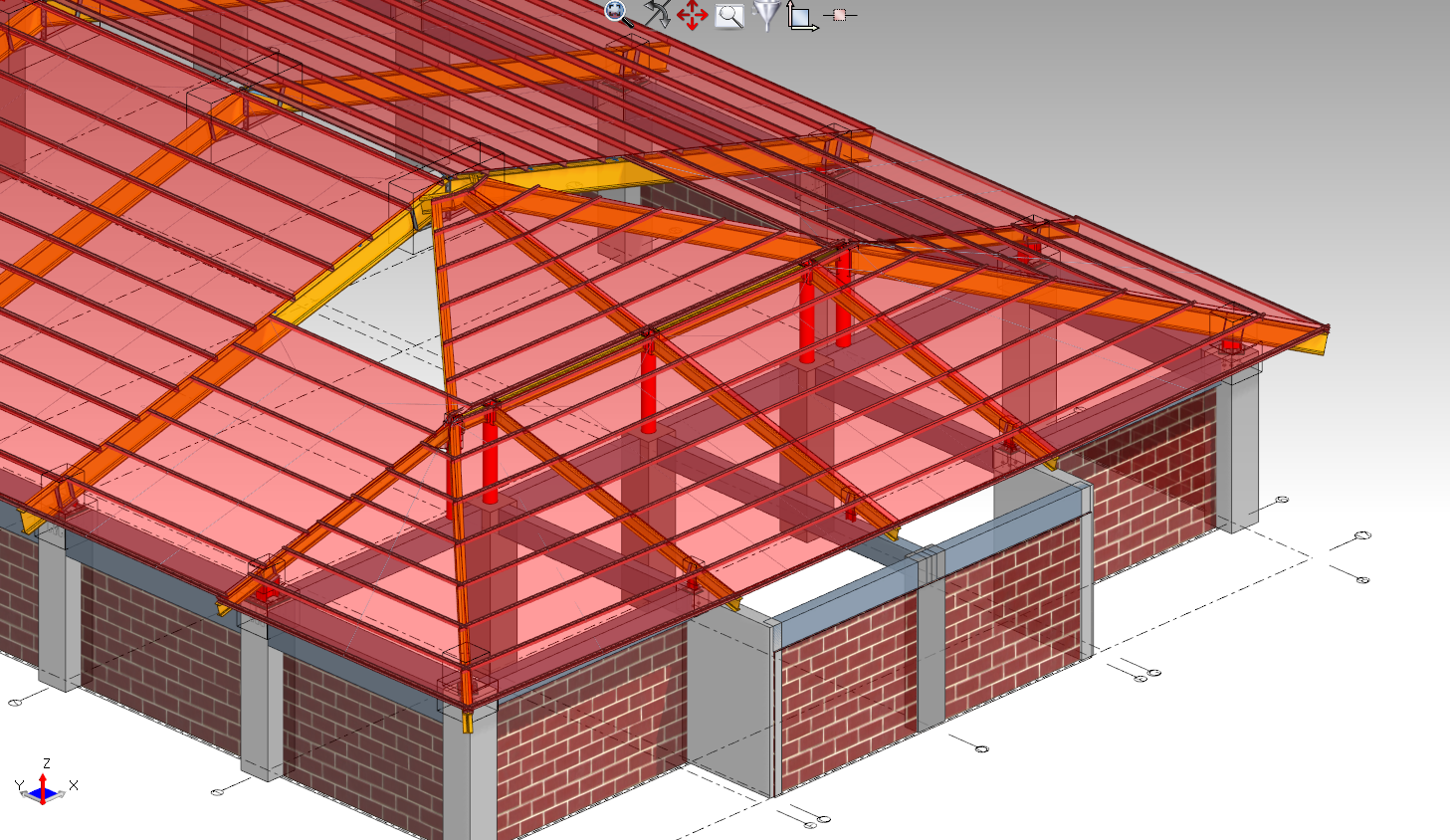The width and height of the screenshot is (1450, 840).
Task: Click the Zoom Extents magnifier icon
Action: click(x=618, y=13)
